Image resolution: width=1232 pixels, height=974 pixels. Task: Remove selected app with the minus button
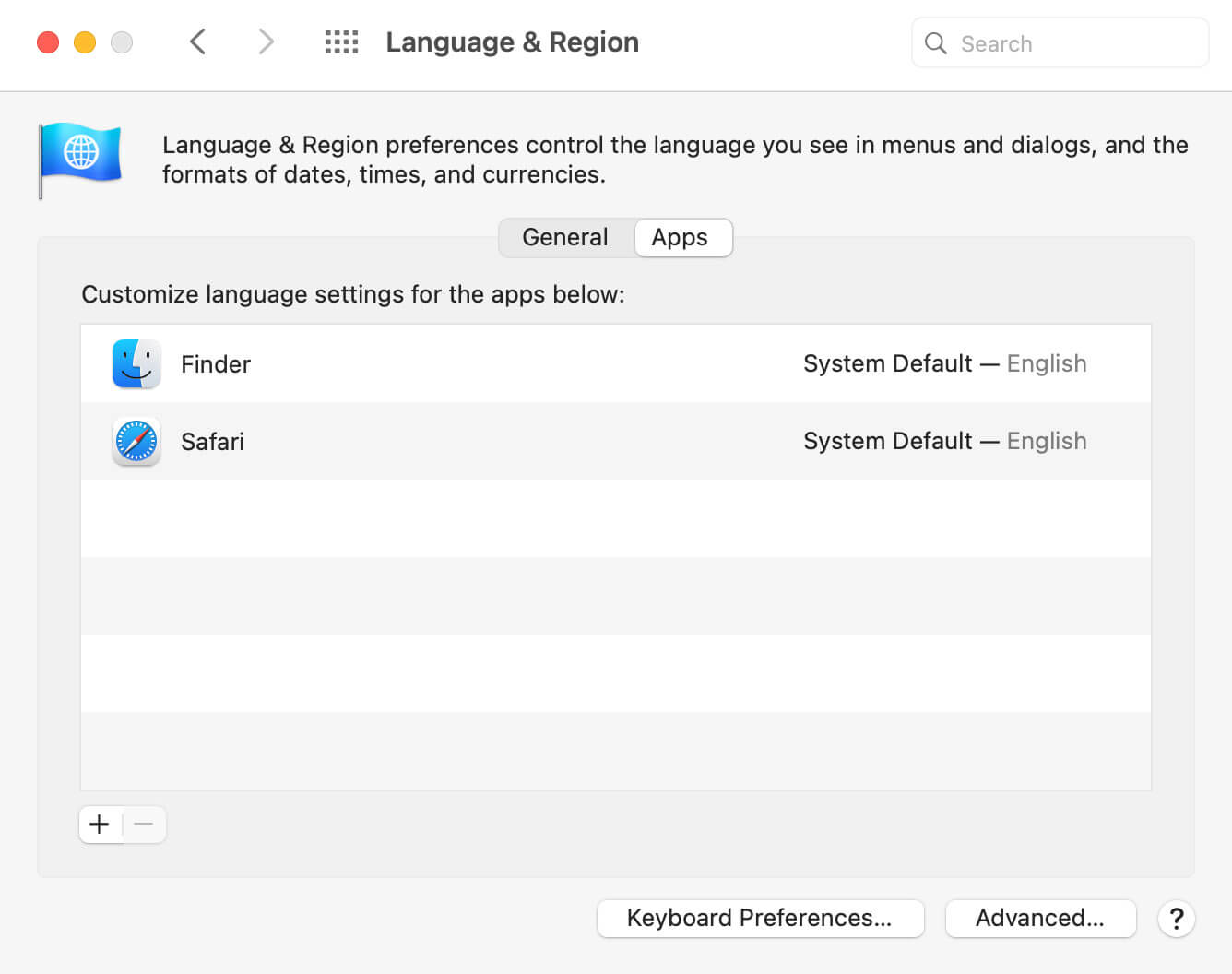[144, 824]
